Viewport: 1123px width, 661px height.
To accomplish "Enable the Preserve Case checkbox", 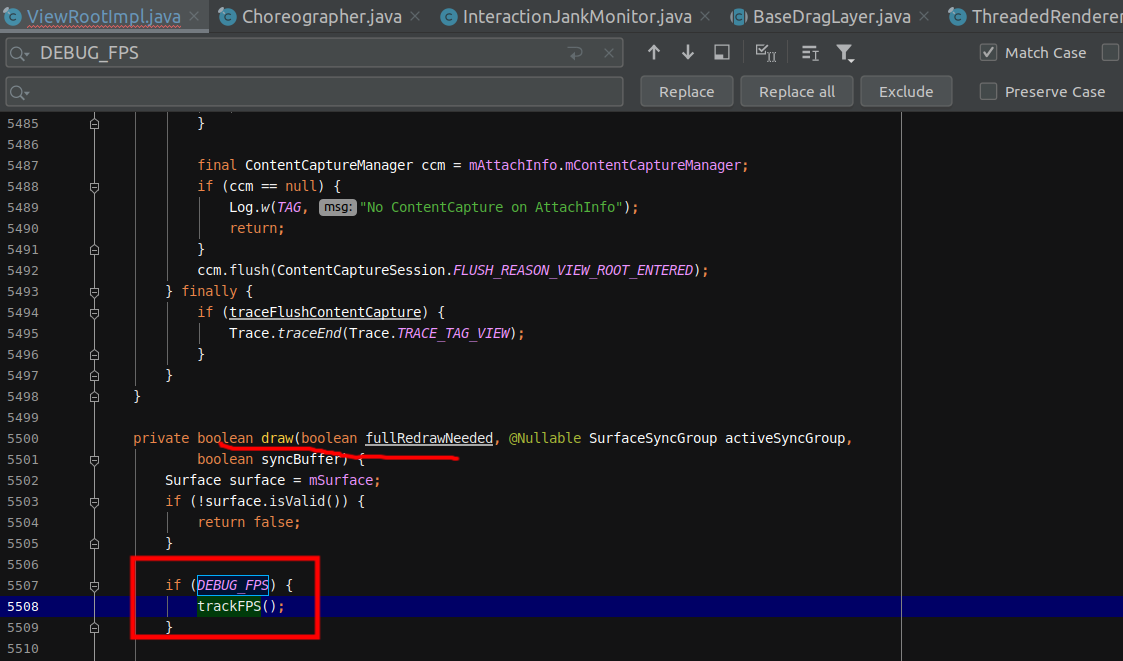I will point(988,91).
